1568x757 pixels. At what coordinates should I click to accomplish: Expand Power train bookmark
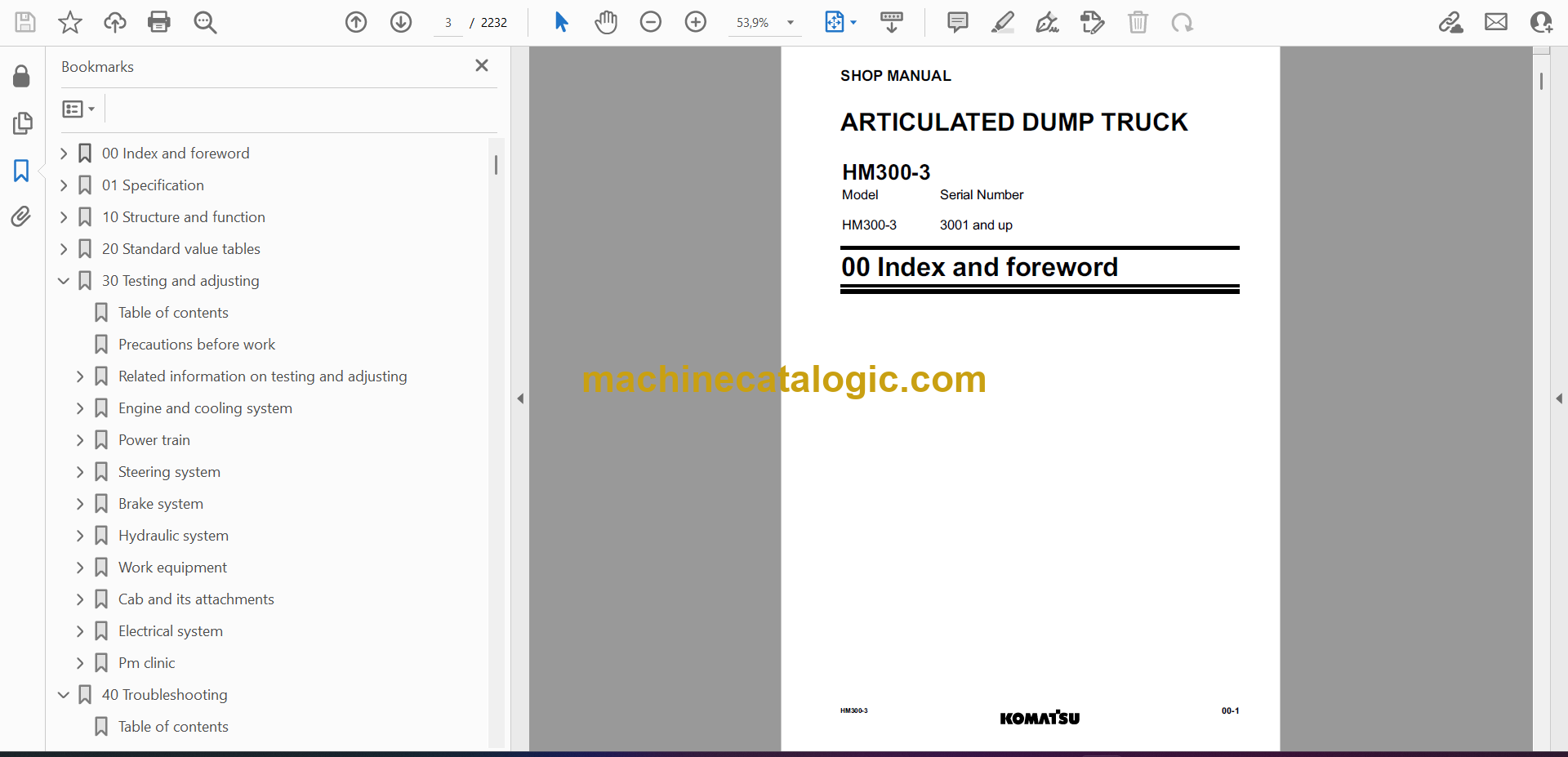pyautogui.click(x=80, y=440)
